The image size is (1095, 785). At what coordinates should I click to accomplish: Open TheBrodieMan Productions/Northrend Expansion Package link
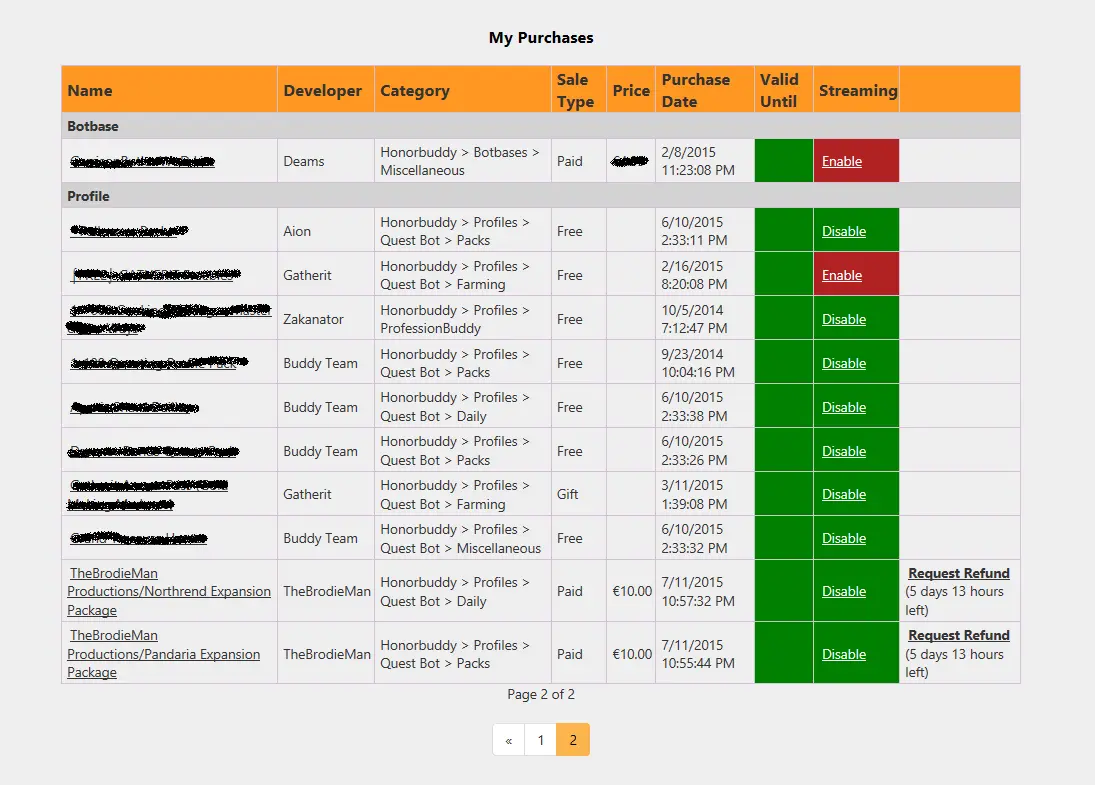[x=169, y=592]
